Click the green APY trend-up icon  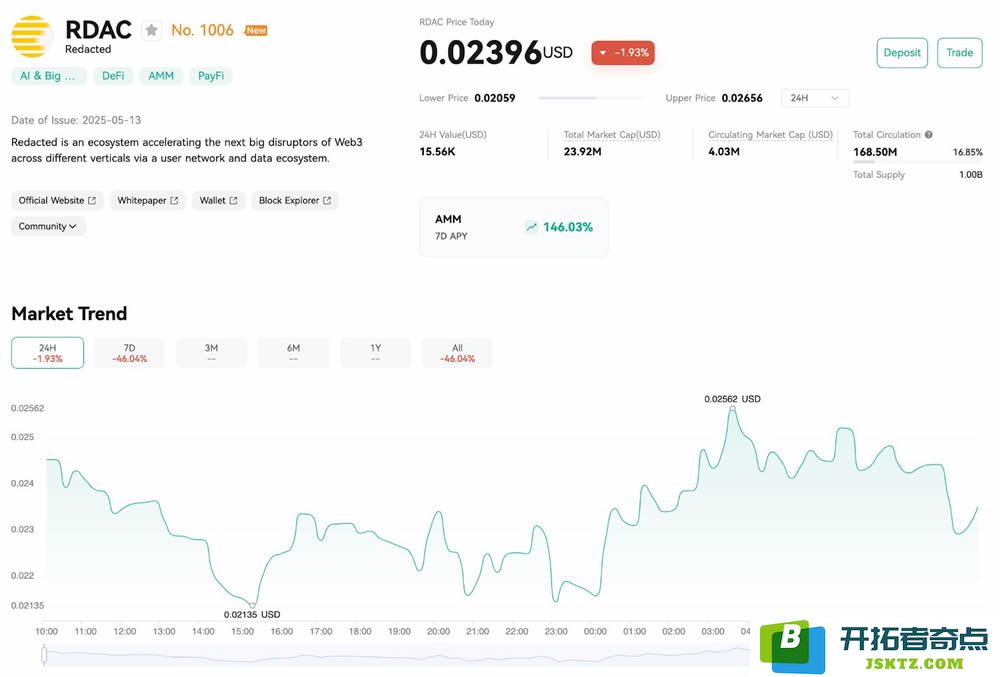tap(531, 227)
